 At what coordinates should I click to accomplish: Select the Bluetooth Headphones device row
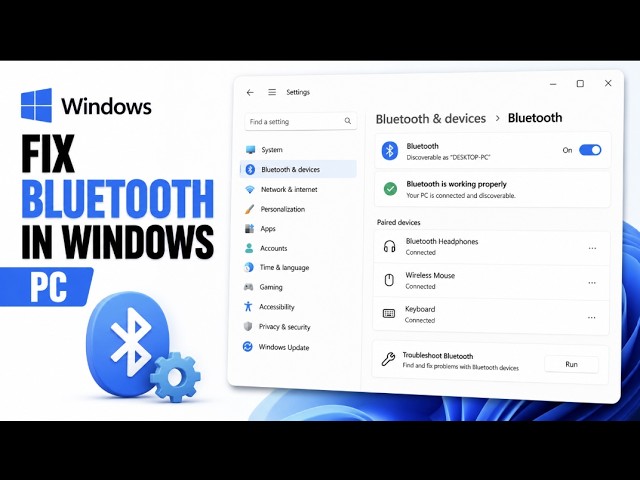point(492,247)
